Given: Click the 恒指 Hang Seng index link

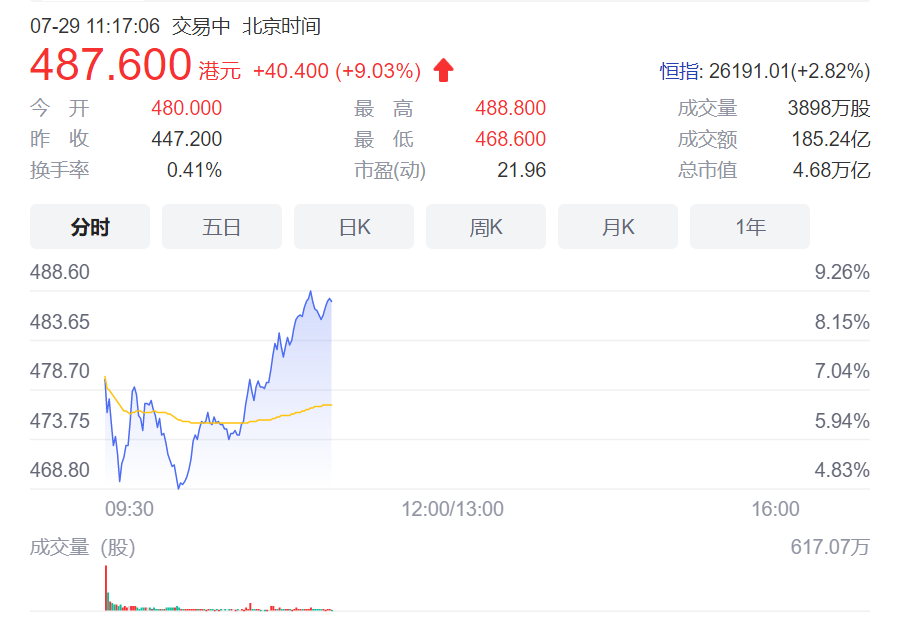Looking at the screenshot, I should pyautogui.click(x=681, y=71).
